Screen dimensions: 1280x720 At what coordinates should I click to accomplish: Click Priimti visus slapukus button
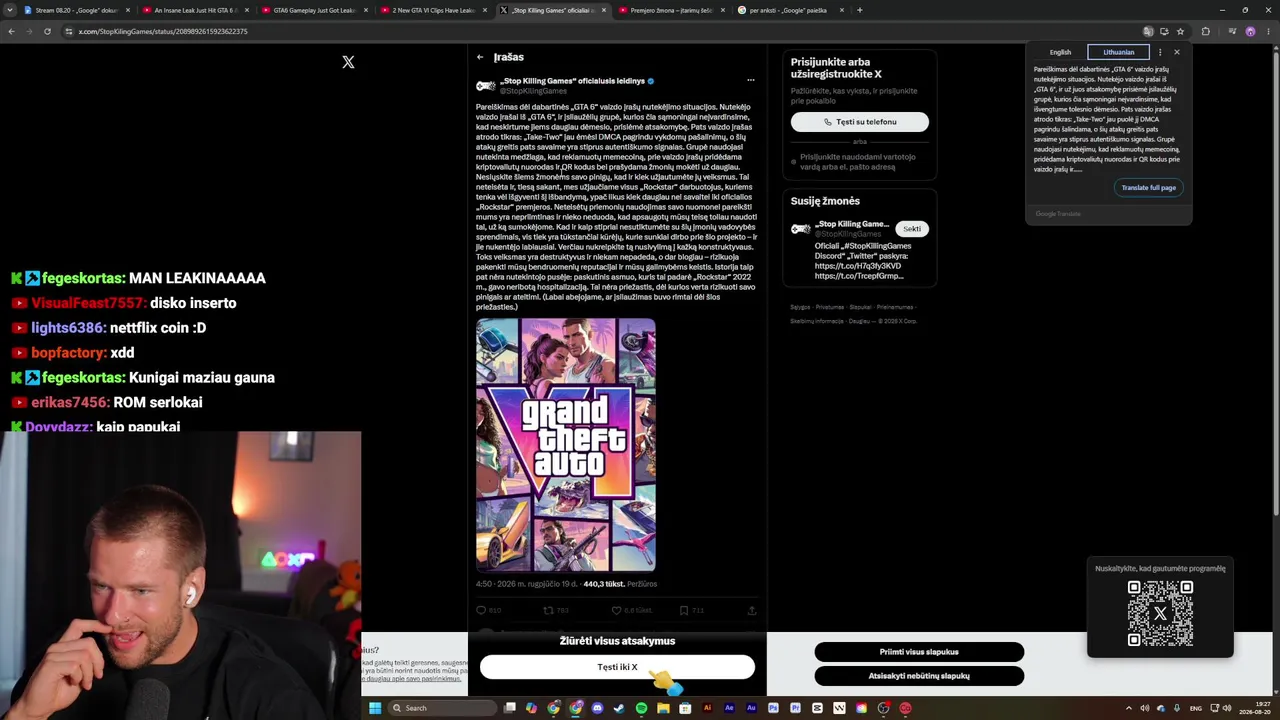point(919,652)
